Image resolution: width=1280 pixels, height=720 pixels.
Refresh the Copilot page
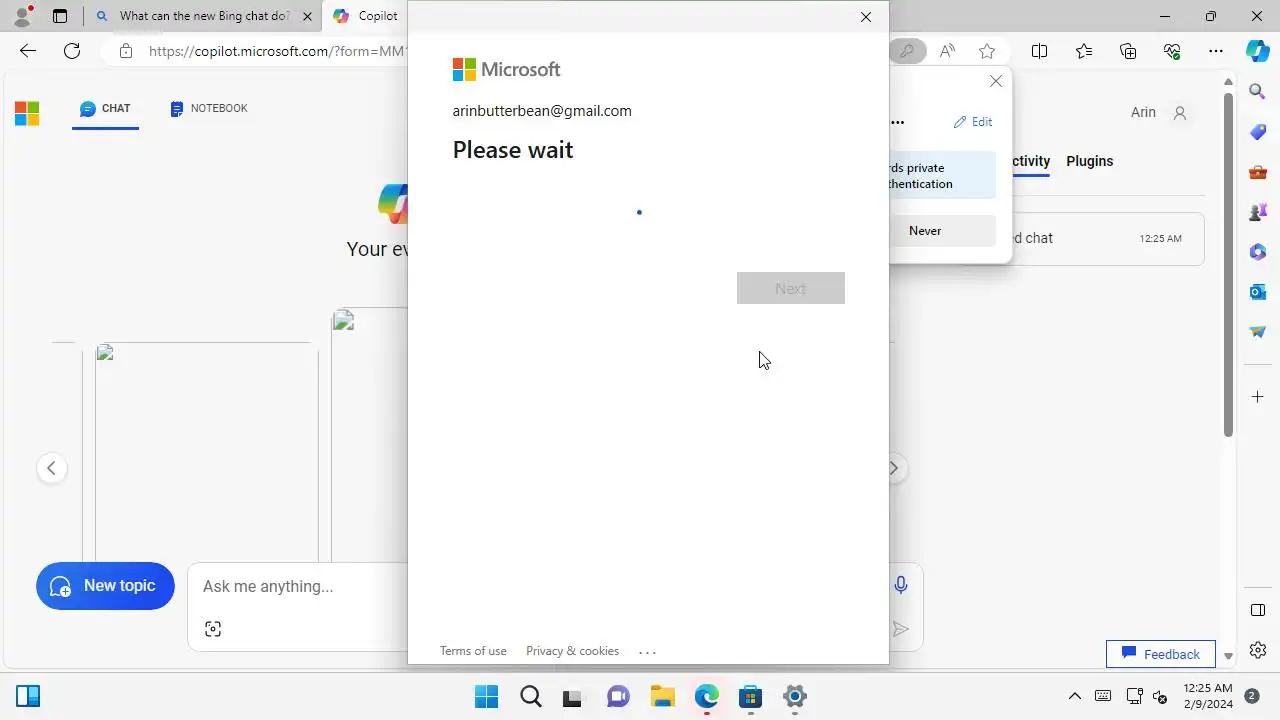(x=72, y=51)
